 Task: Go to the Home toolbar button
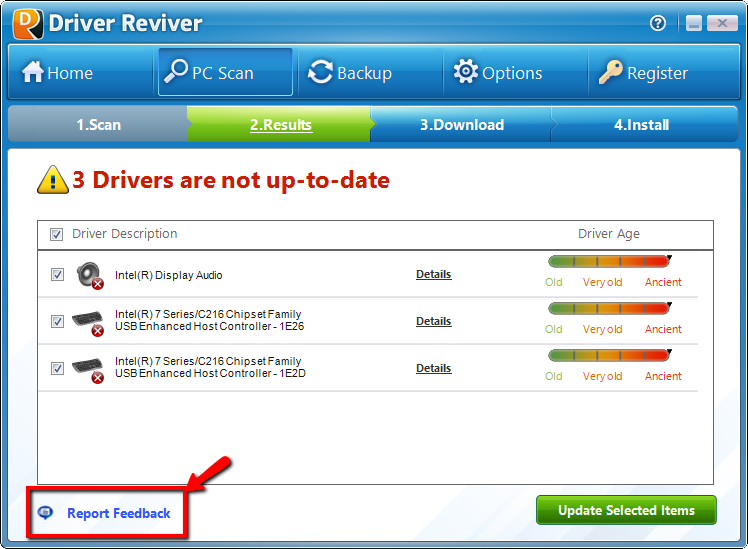click(58, 73)
